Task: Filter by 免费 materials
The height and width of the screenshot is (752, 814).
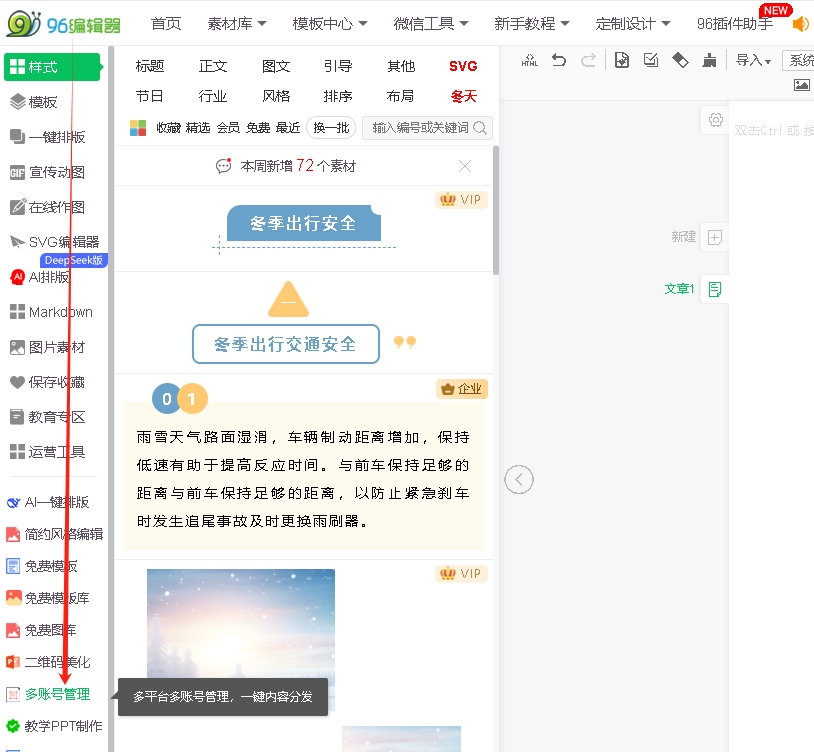Action: tap(258, 128)
